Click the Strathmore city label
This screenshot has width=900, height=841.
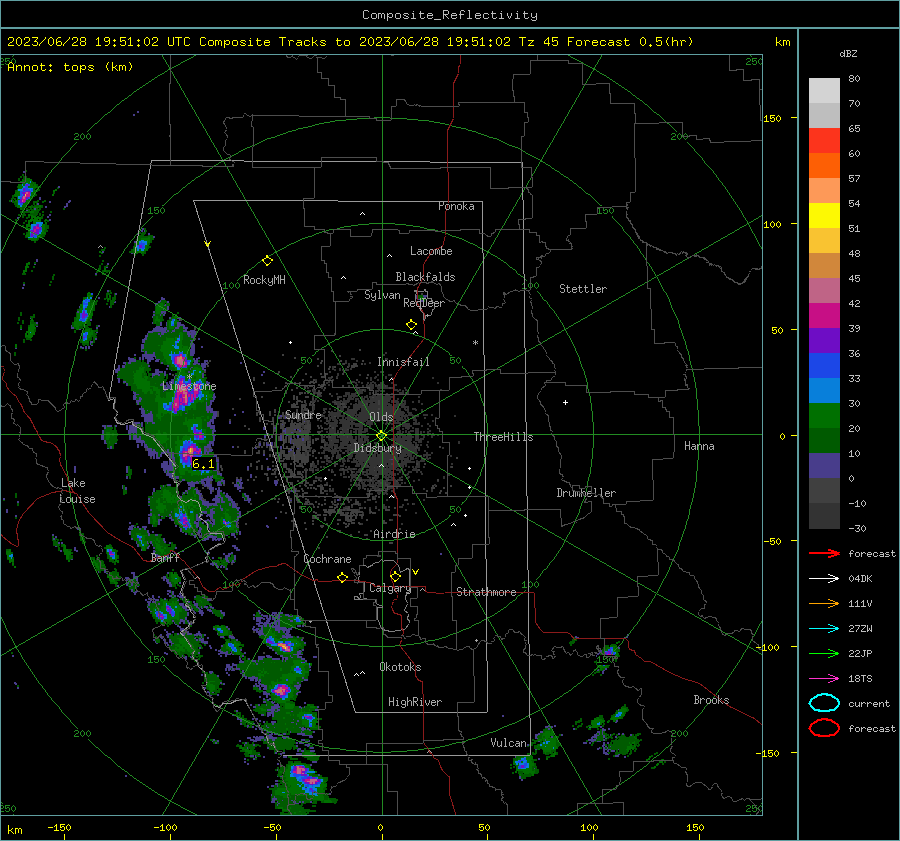486,592
